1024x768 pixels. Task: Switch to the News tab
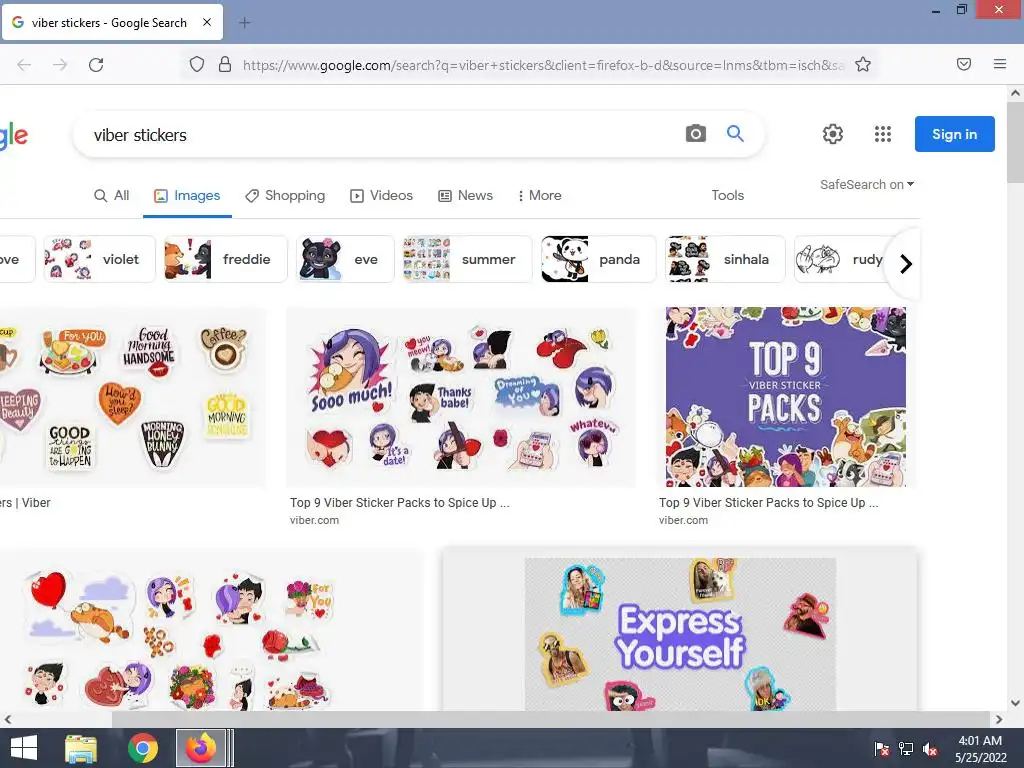pyautogui.click(x=465, y=195)
